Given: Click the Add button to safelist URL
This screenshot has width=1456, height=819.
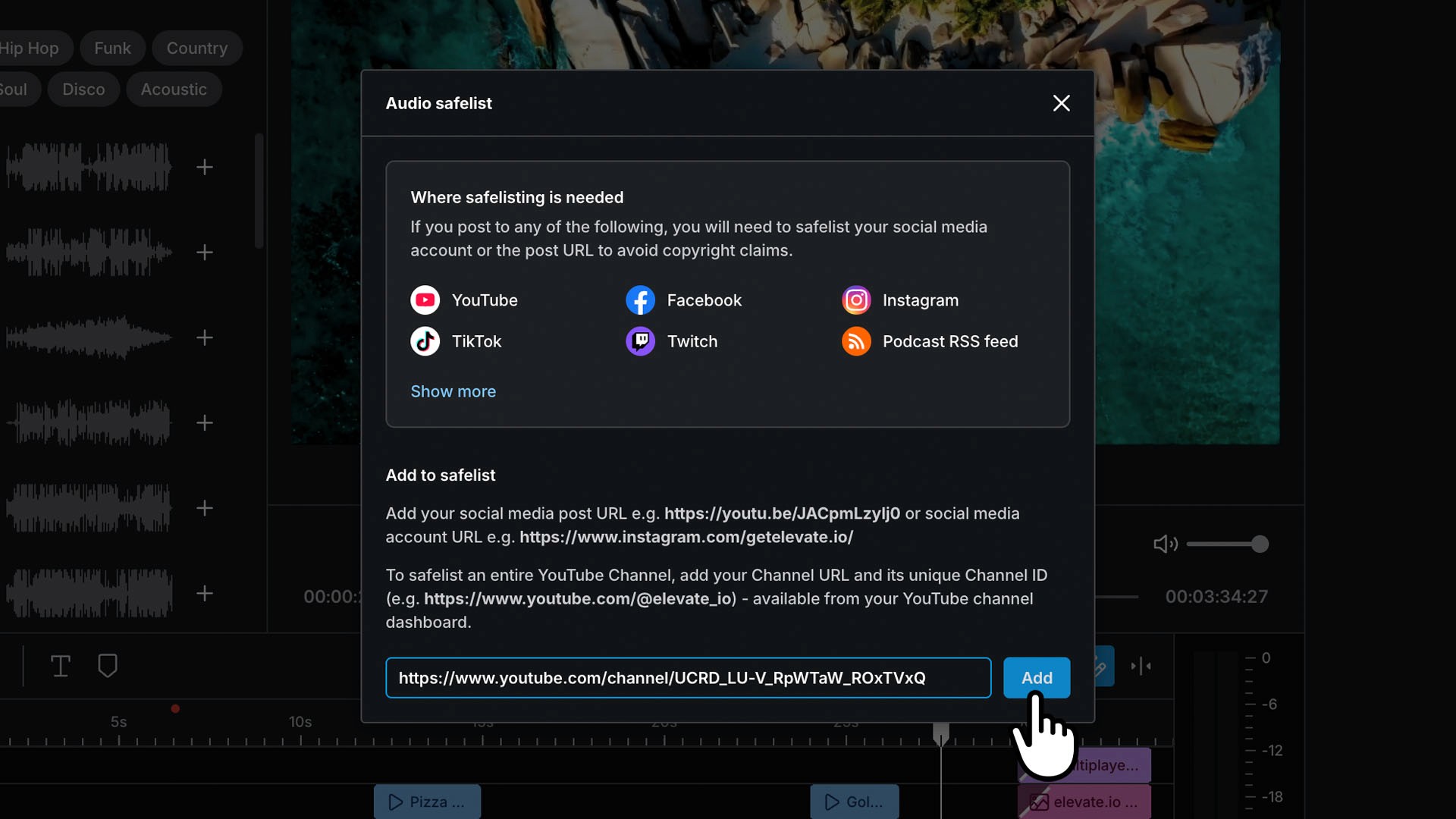Looking at the screenshot, I should (x=1037, y=678).
